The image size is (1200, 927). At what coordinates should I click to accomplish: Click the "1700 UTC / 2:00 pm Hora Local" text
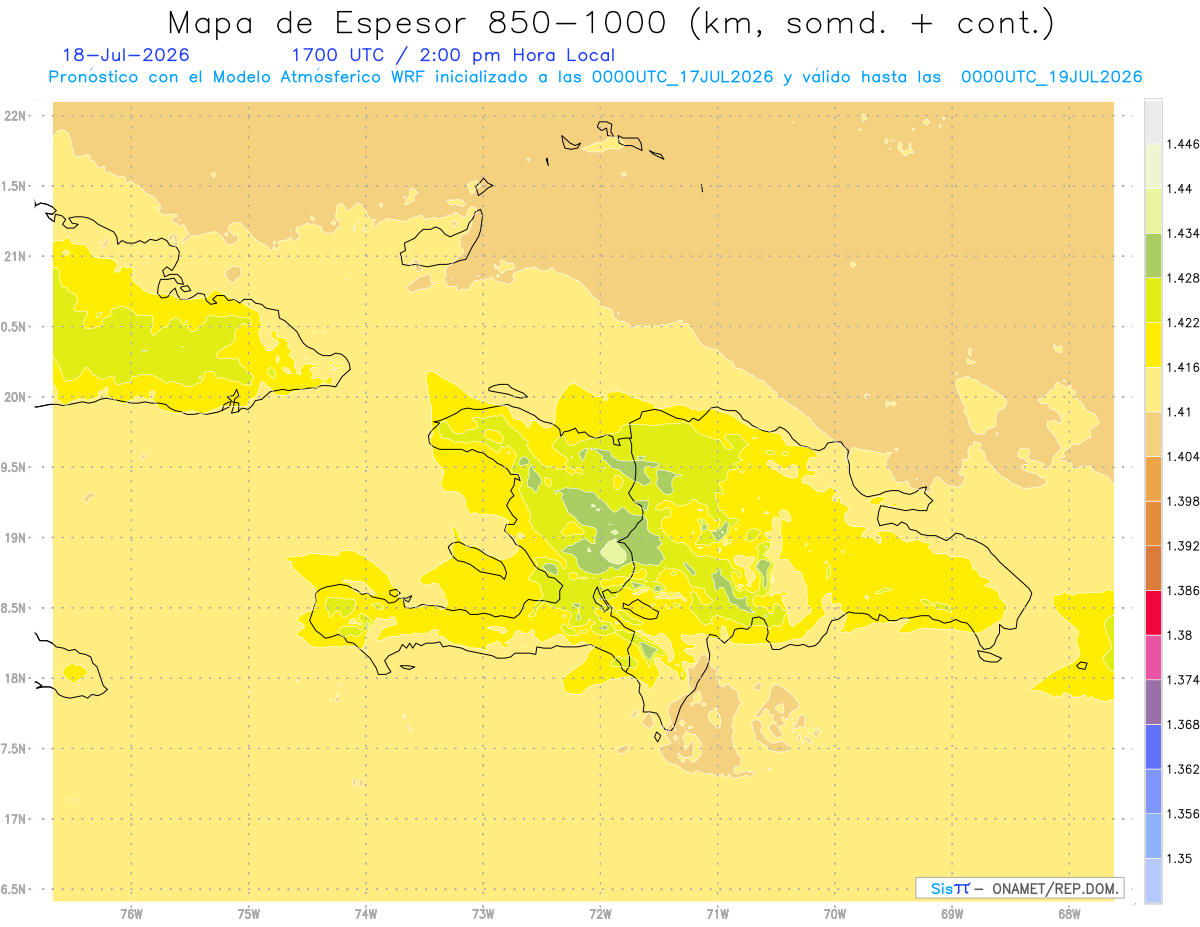tap(453, 56)
